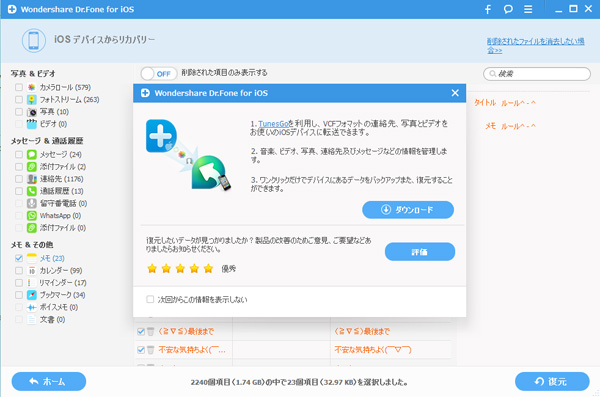
Task: Set rating to the third star
Action: point(180,268)
